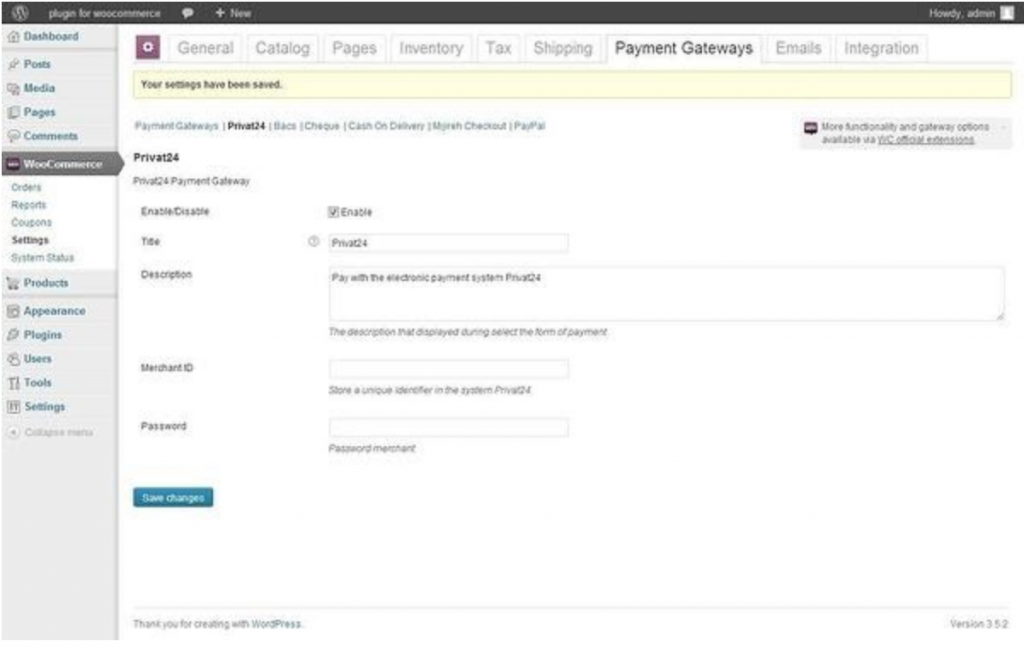
Task: Click the WooCommerce sidebar icon
Action: tap(13, 164)
